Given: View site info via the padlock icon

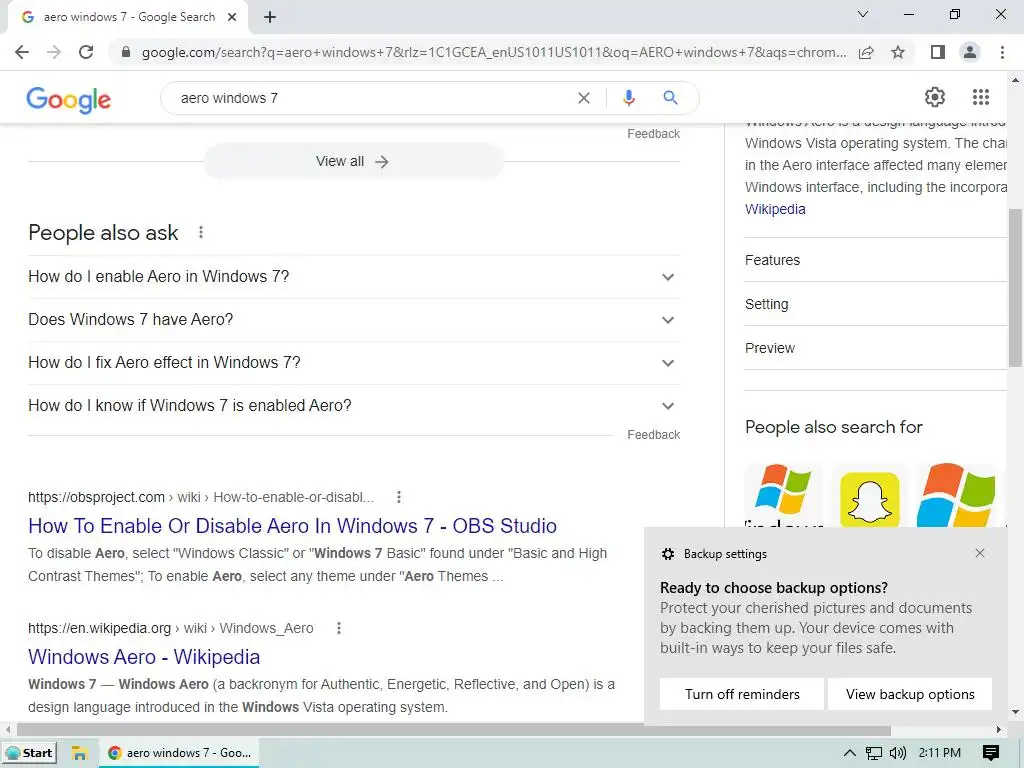Looking at the screenshot, I should pyautogui.click(x=126, y=52).
